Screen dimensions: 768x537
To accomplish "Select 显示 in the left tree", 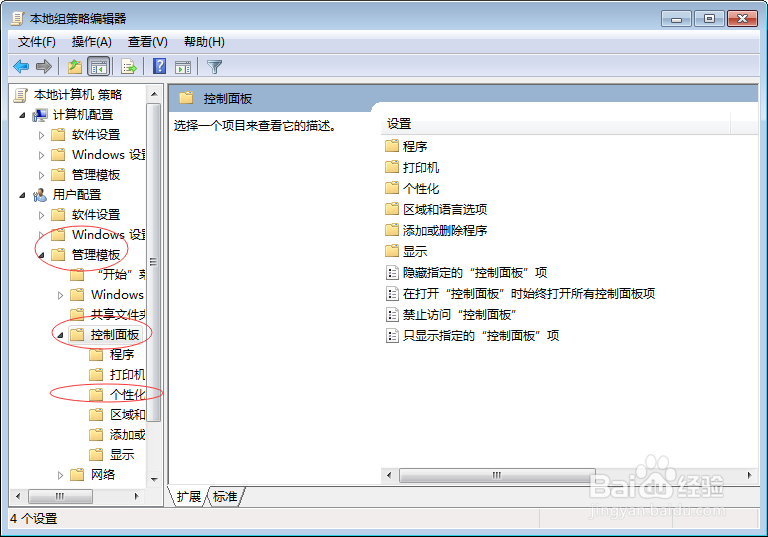I will [x=121, y=455].
